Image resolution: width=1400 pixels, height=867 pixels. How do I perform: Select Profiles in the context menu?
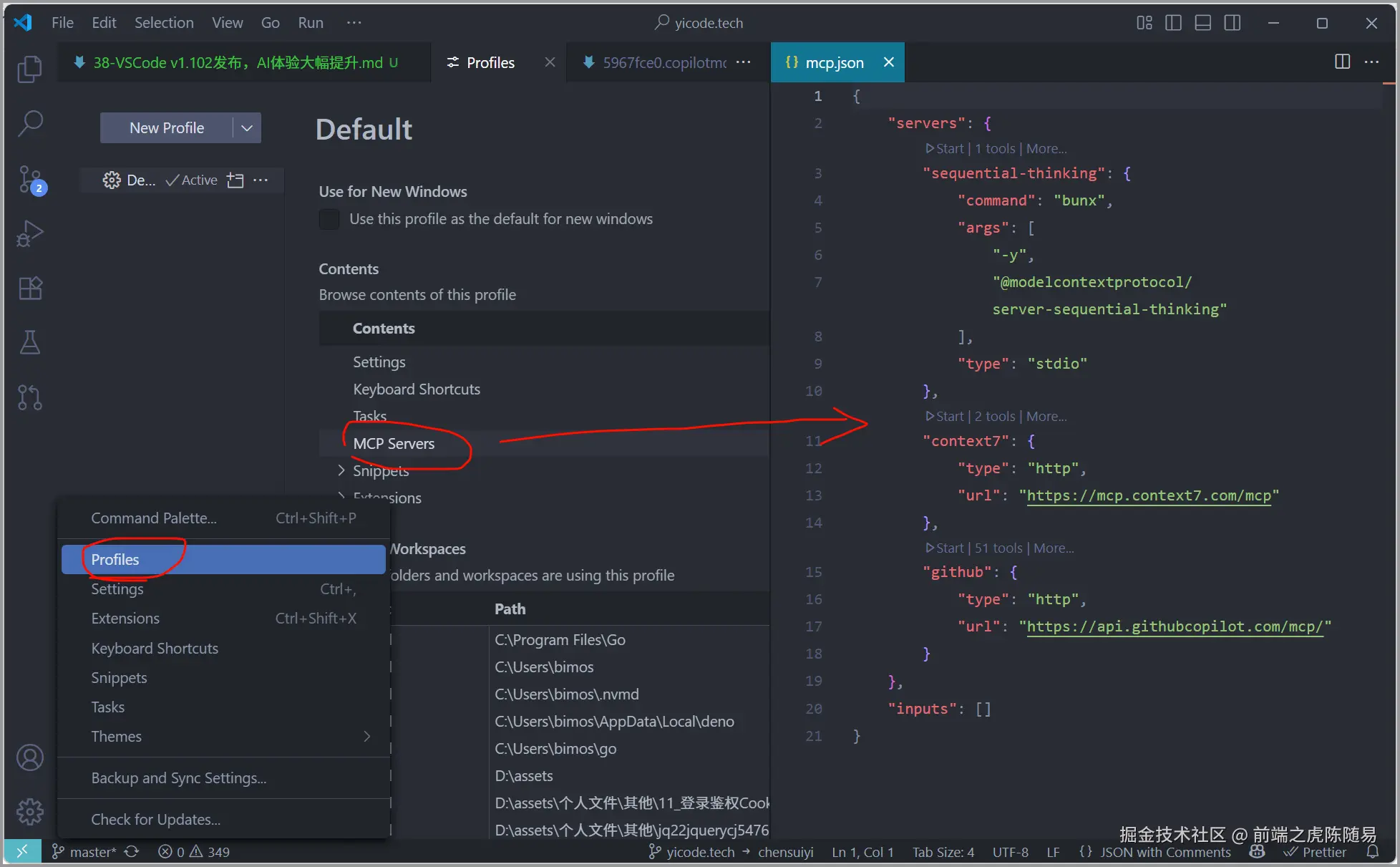115,559
